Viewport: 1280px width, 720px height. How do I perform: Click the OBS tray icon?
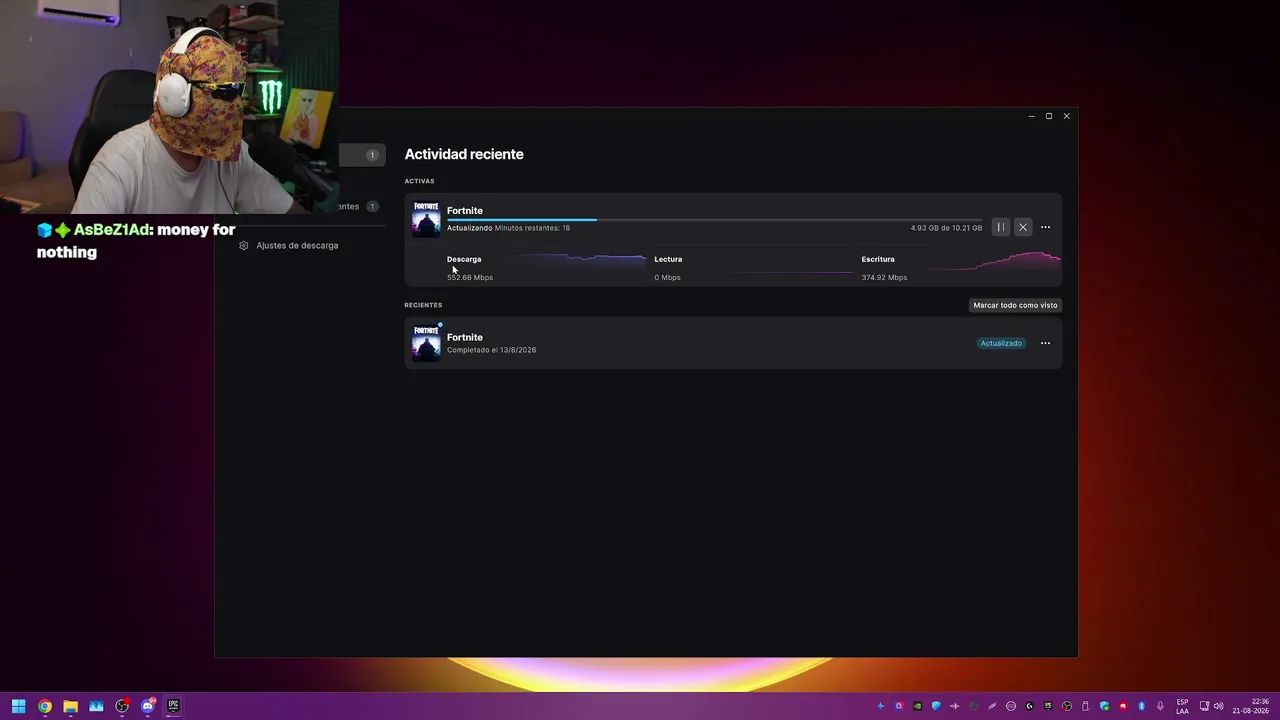(1067, 706)
